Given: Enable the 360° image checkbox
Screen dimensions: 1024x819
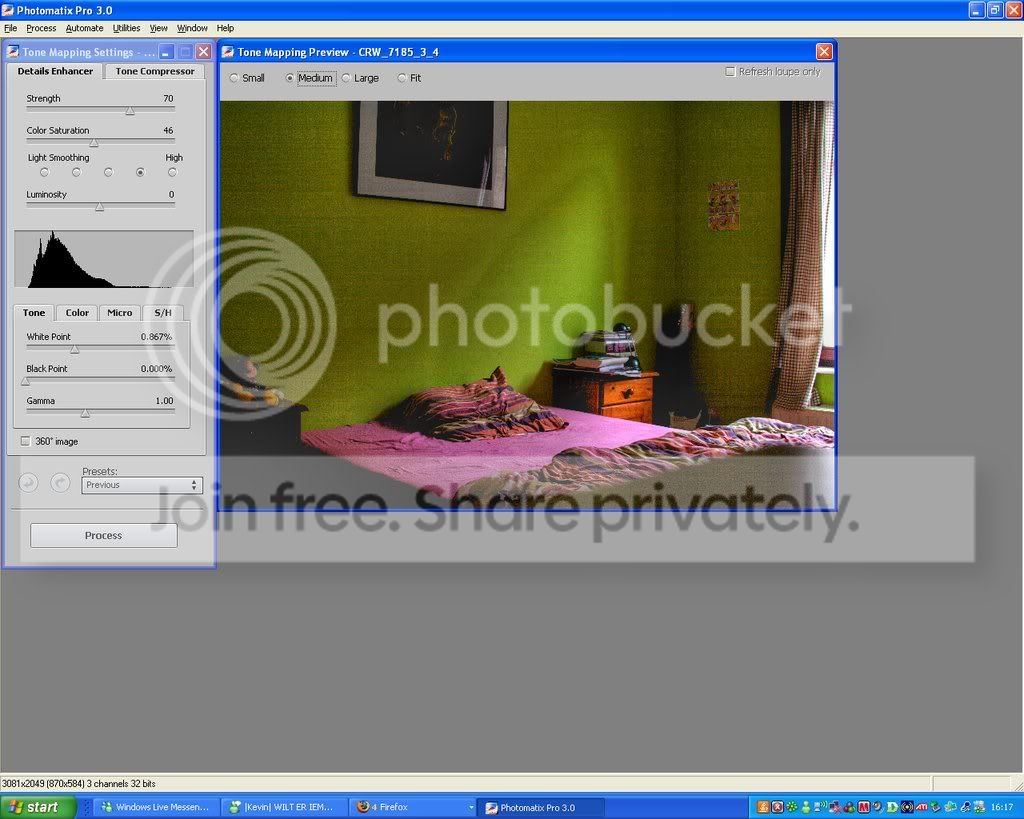Looking at the screenshot, I should pos(25,442).
